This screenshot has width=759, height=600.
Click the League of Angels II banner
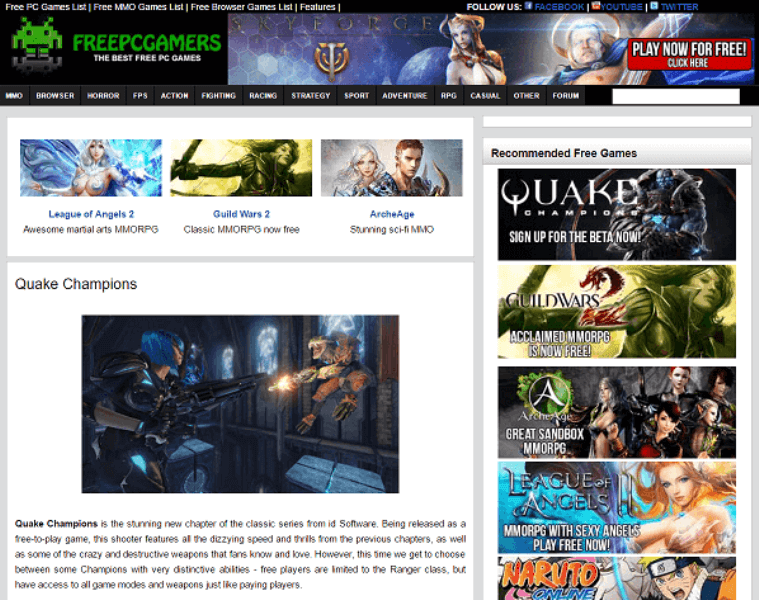pyautogui.click(x=617, y=508)
